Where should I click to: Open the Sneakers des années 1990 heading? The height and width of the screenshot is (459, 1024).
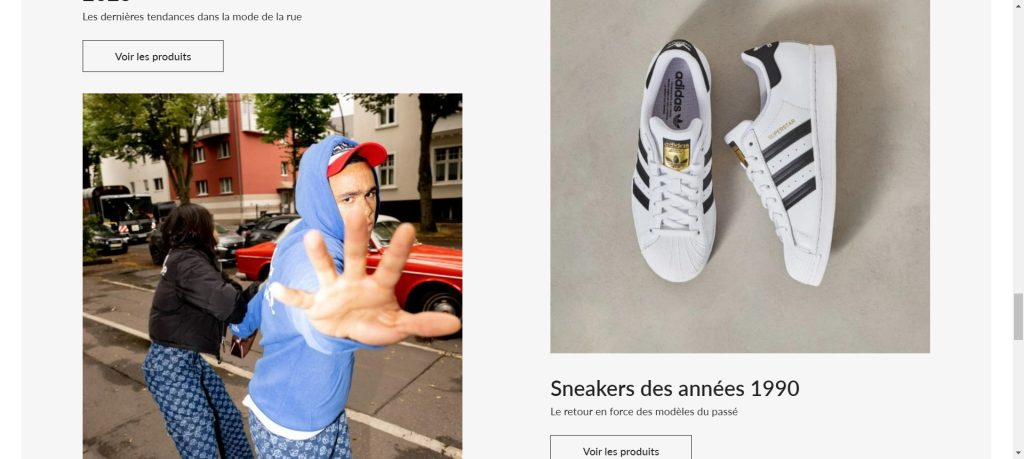click(x=675, y=388)
